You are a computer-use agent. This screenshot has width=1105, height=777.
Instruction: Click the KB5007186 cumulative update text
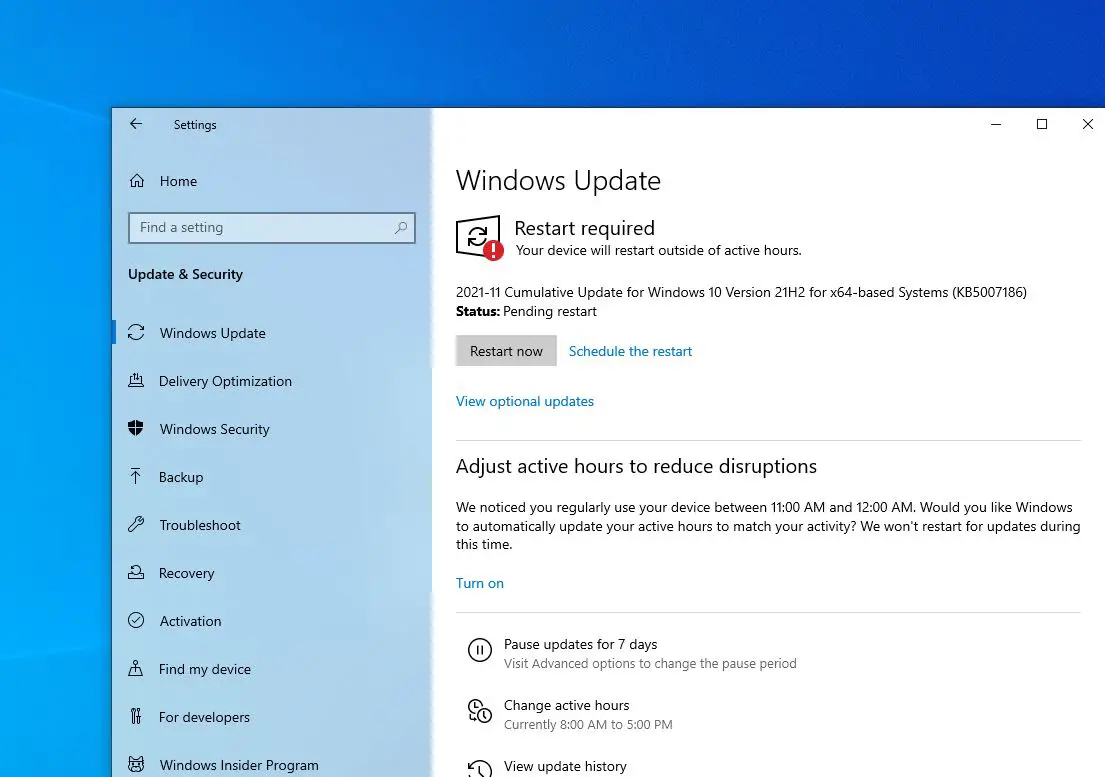[741, 292]
